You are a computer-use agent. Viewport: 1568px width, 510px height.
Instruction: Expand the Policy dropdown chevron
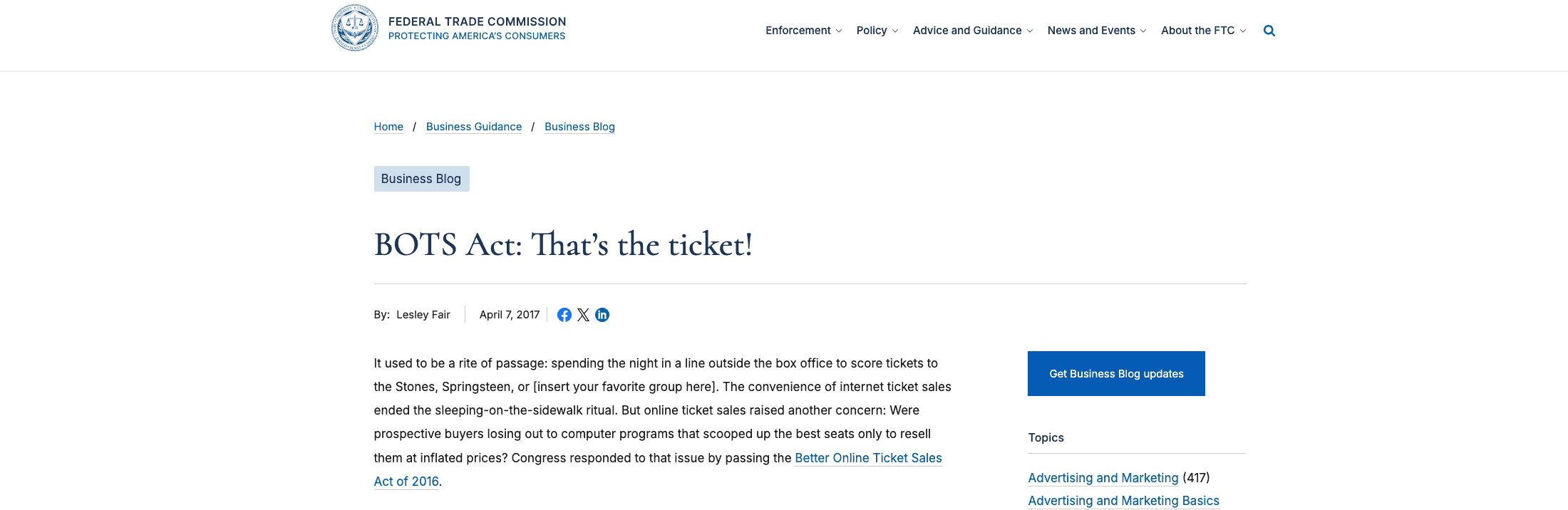895,31
